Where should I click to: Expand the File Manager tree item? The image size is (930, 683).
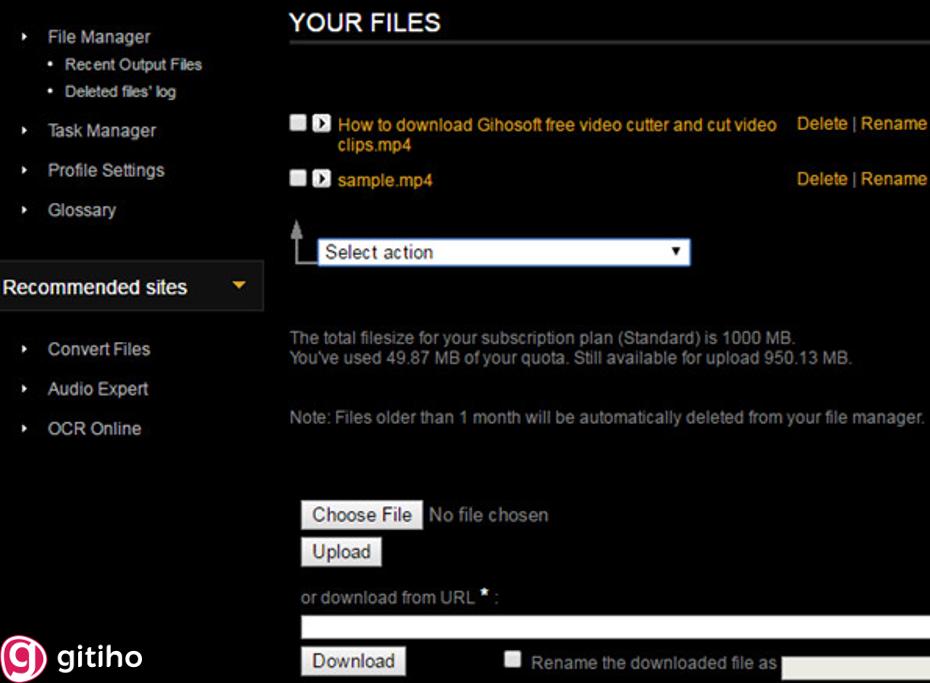pos(25,37)
